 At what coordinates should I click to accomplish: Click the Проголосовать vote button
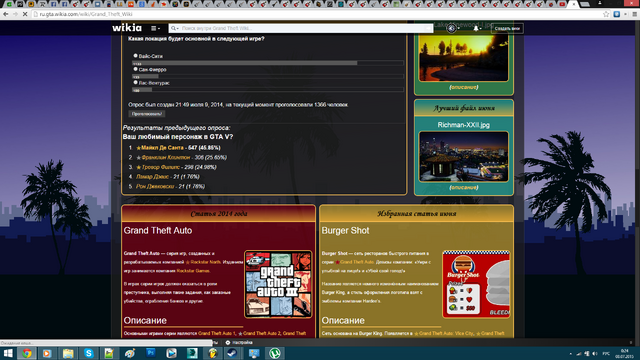[x=147, y=114]
